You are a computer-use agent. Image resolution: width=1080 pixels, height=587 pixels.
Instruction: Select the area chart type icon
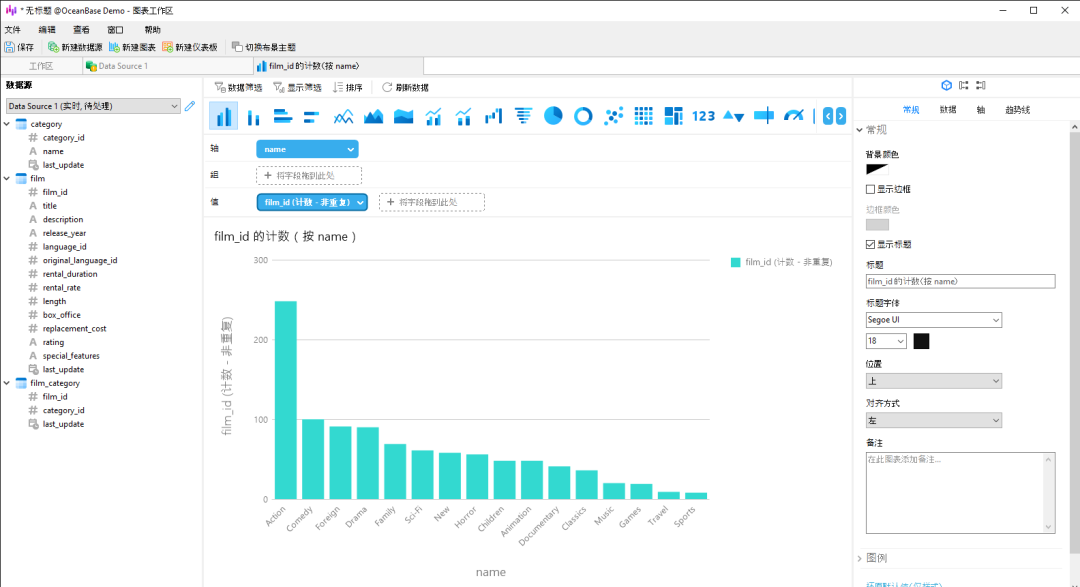click(x=373, y=116)
